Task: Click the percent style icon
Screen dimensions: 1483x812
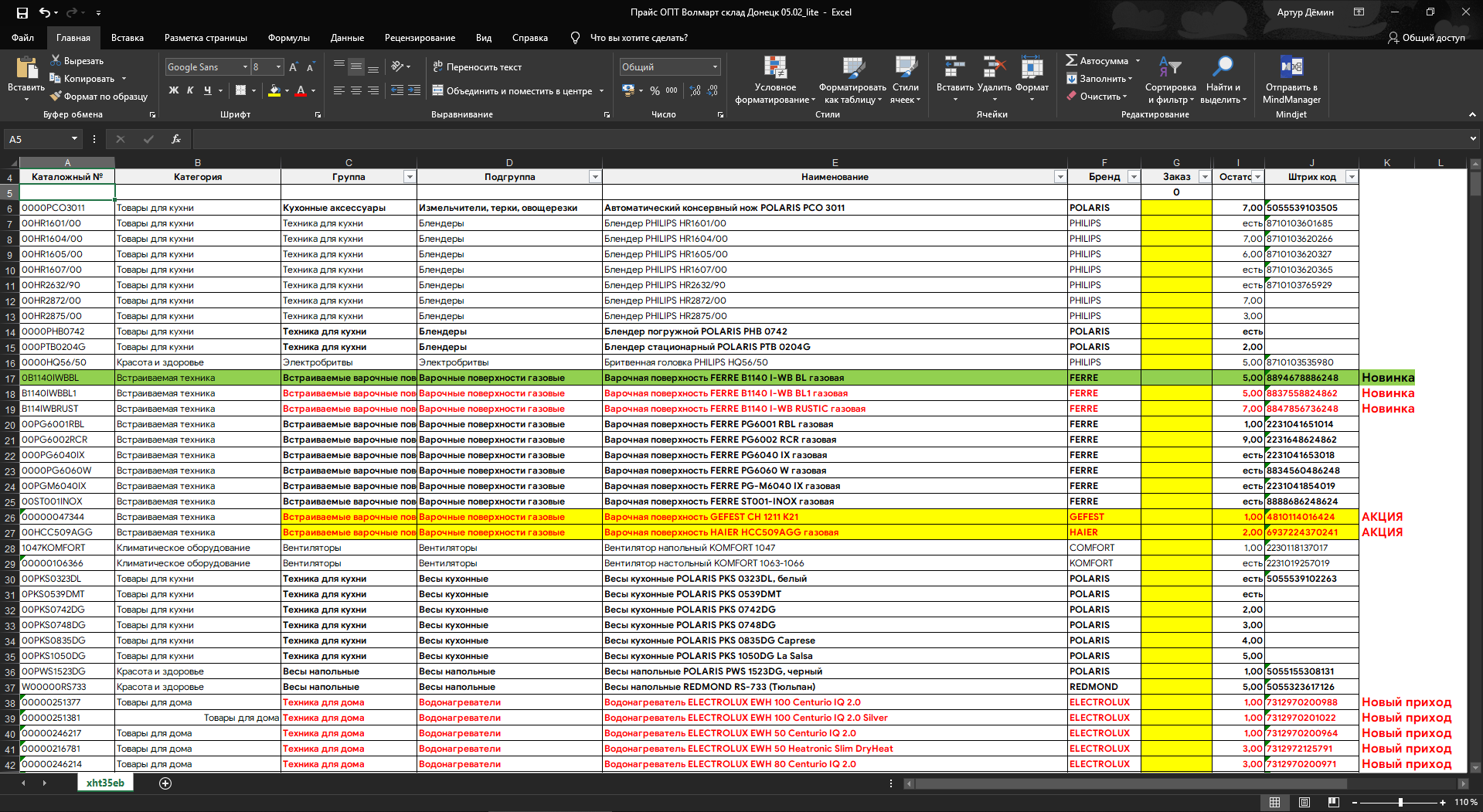Action: click(x=655, y=90)
